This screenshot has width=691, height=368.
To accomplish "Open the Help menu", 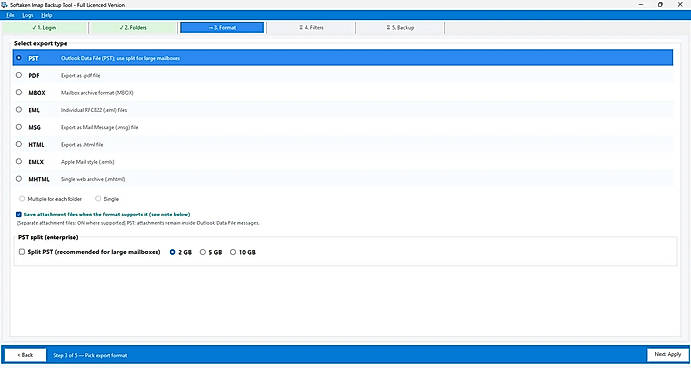I will pyautogui.click(x=47, y=15).
